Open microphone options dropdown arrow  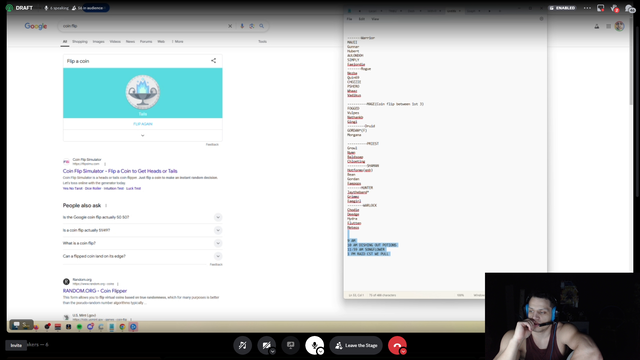(320, 351)
